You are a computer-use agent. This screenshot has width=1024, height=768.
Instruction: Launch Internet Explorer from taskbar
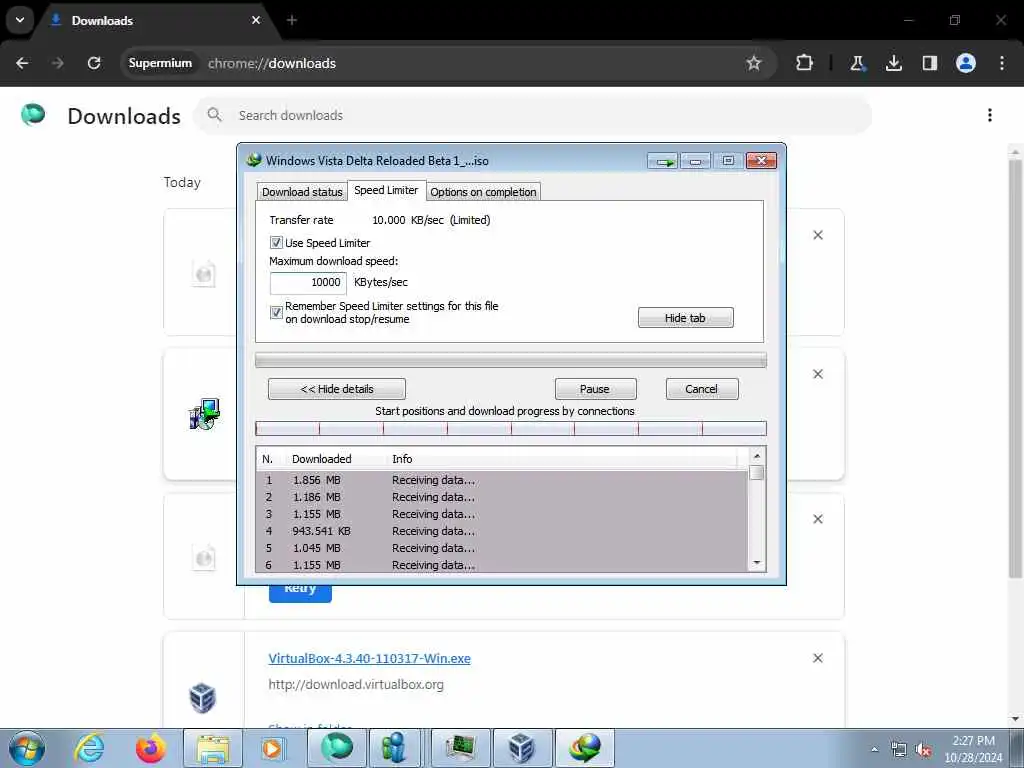point(89,748)
